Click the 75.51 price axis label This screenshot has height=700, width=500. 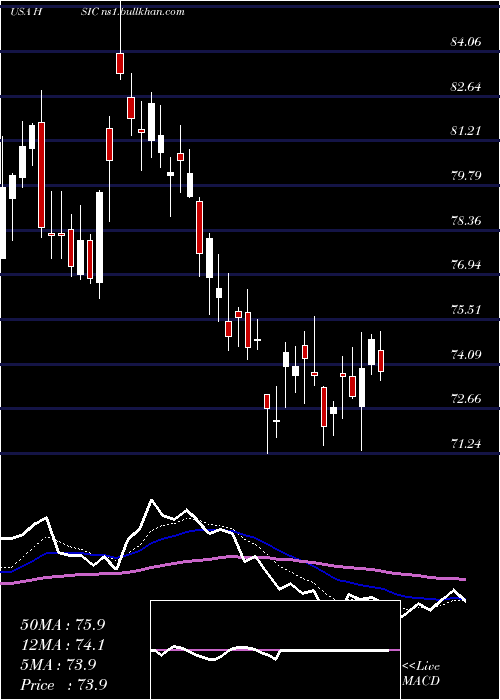point(466,309)
